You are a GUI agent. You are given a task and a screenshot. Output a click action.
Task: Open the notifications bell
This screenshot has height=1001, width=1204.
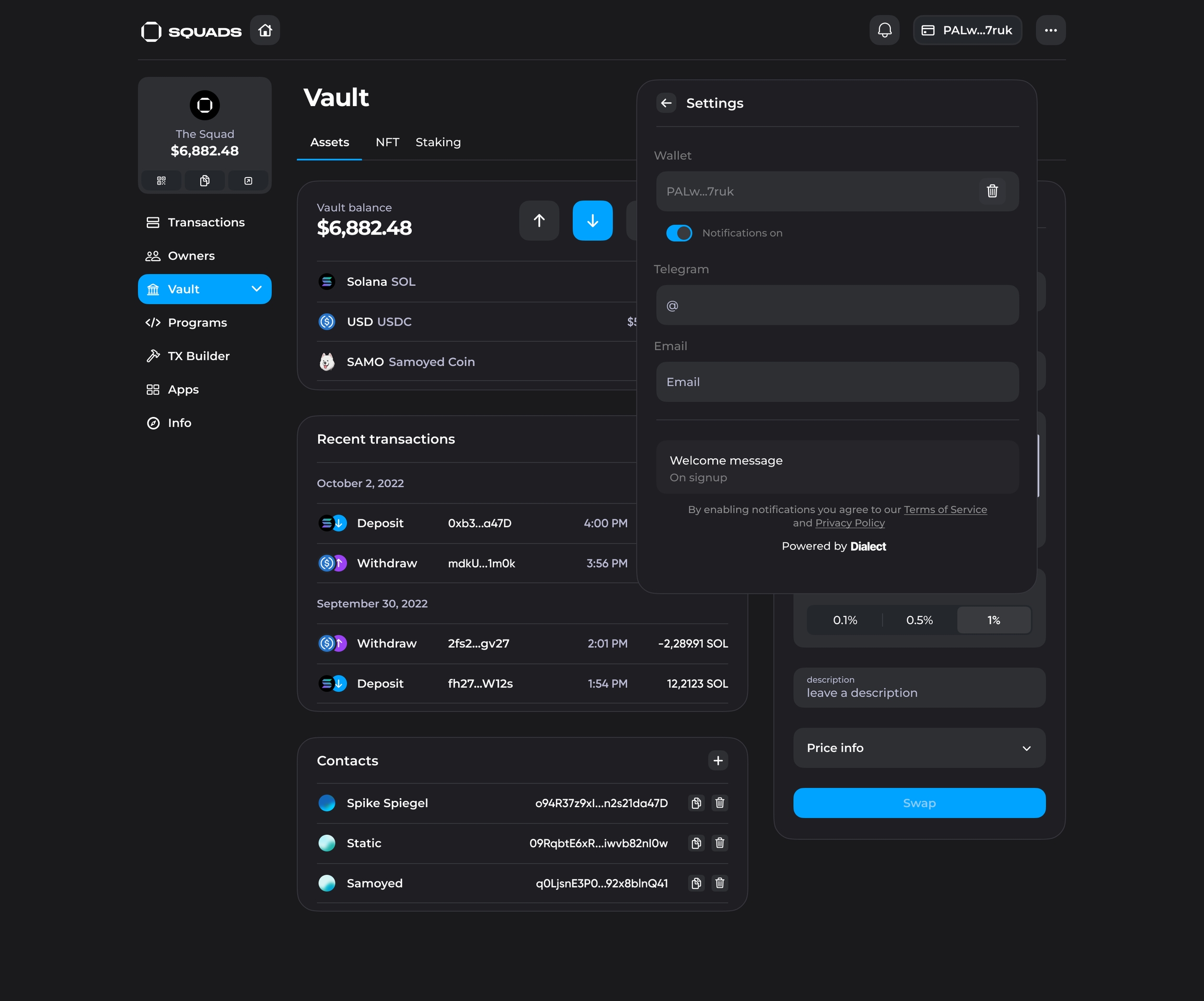coord(884,30)
